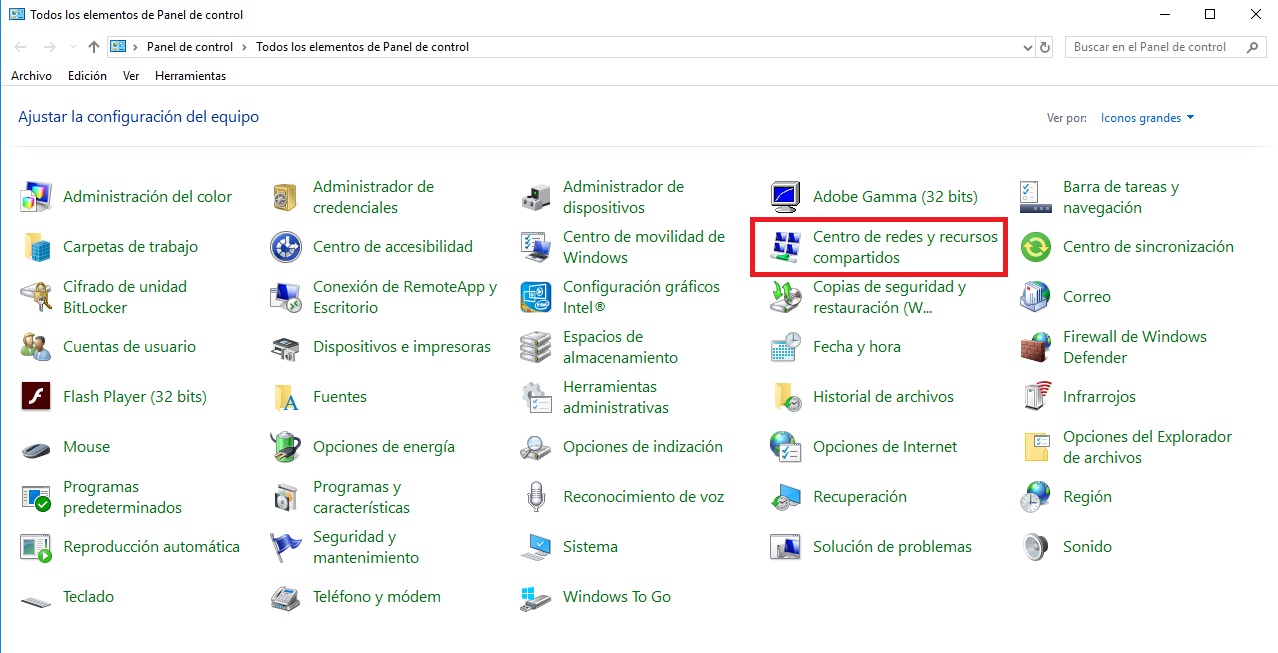Viewport: 1278px width, 653px height.
Task: Open the Historial de archivos icon
Action: point(786,397)
